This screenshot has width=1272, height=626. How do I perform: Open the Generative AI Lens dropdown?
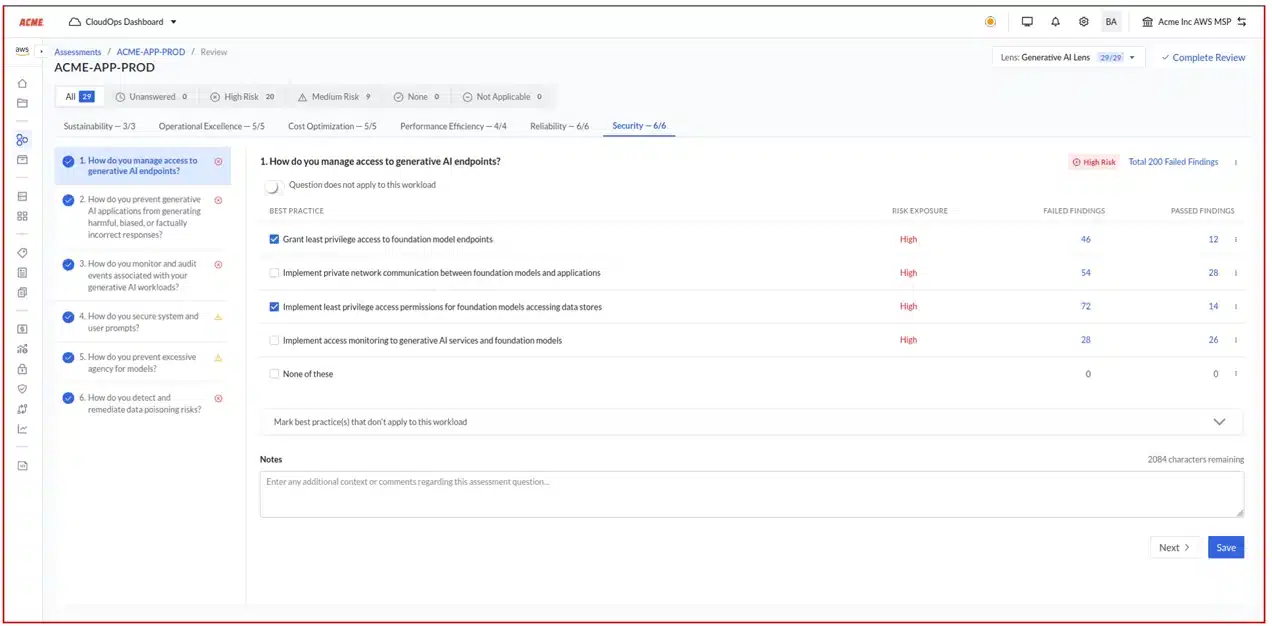point(1067,58)
